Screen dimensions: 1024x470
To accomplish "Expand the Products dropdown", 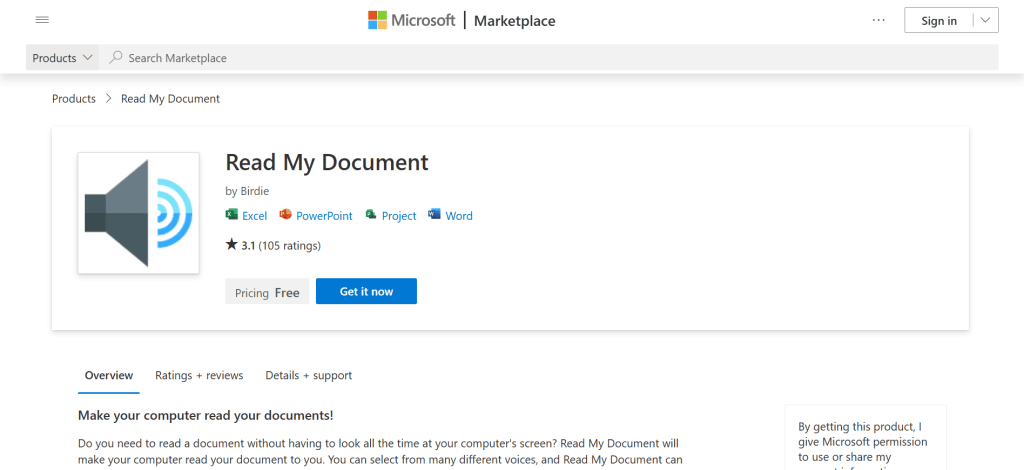I will pyautogui.click(x=63, y=58).
